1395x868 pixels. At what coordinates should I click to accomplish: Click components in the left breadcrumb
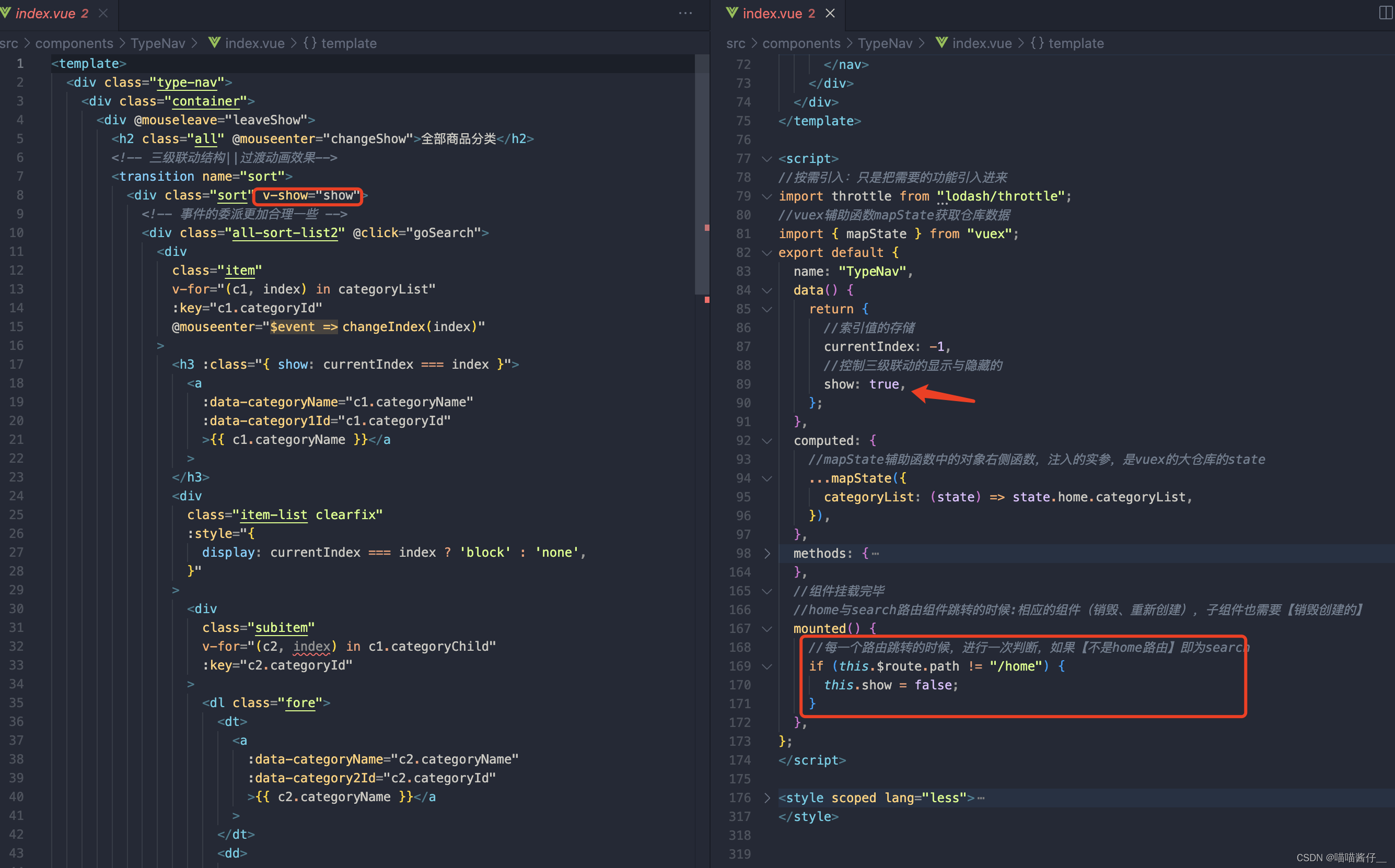[74, 43]
